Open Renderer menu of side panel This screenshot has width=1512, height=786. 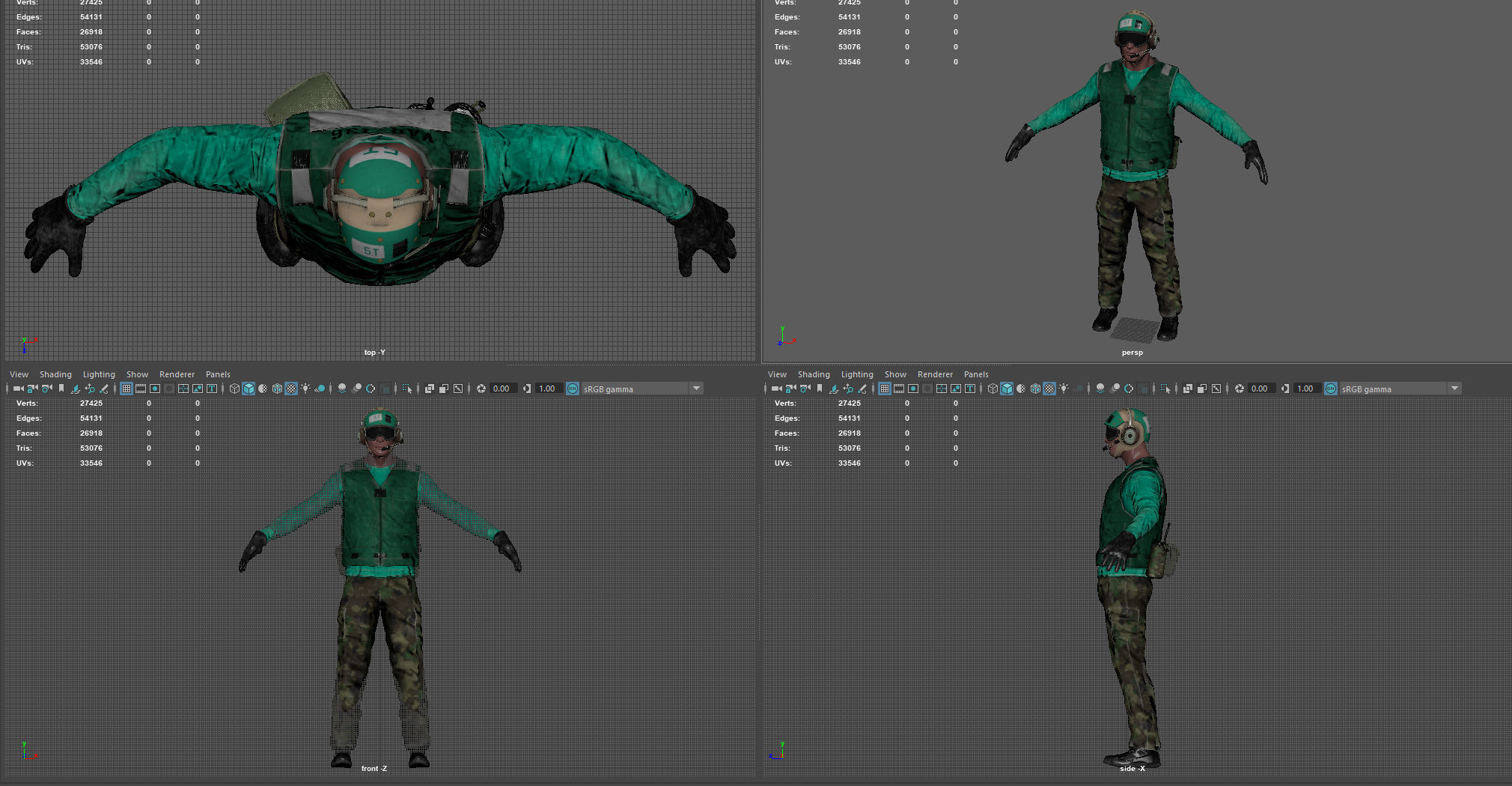click(935, 374)
